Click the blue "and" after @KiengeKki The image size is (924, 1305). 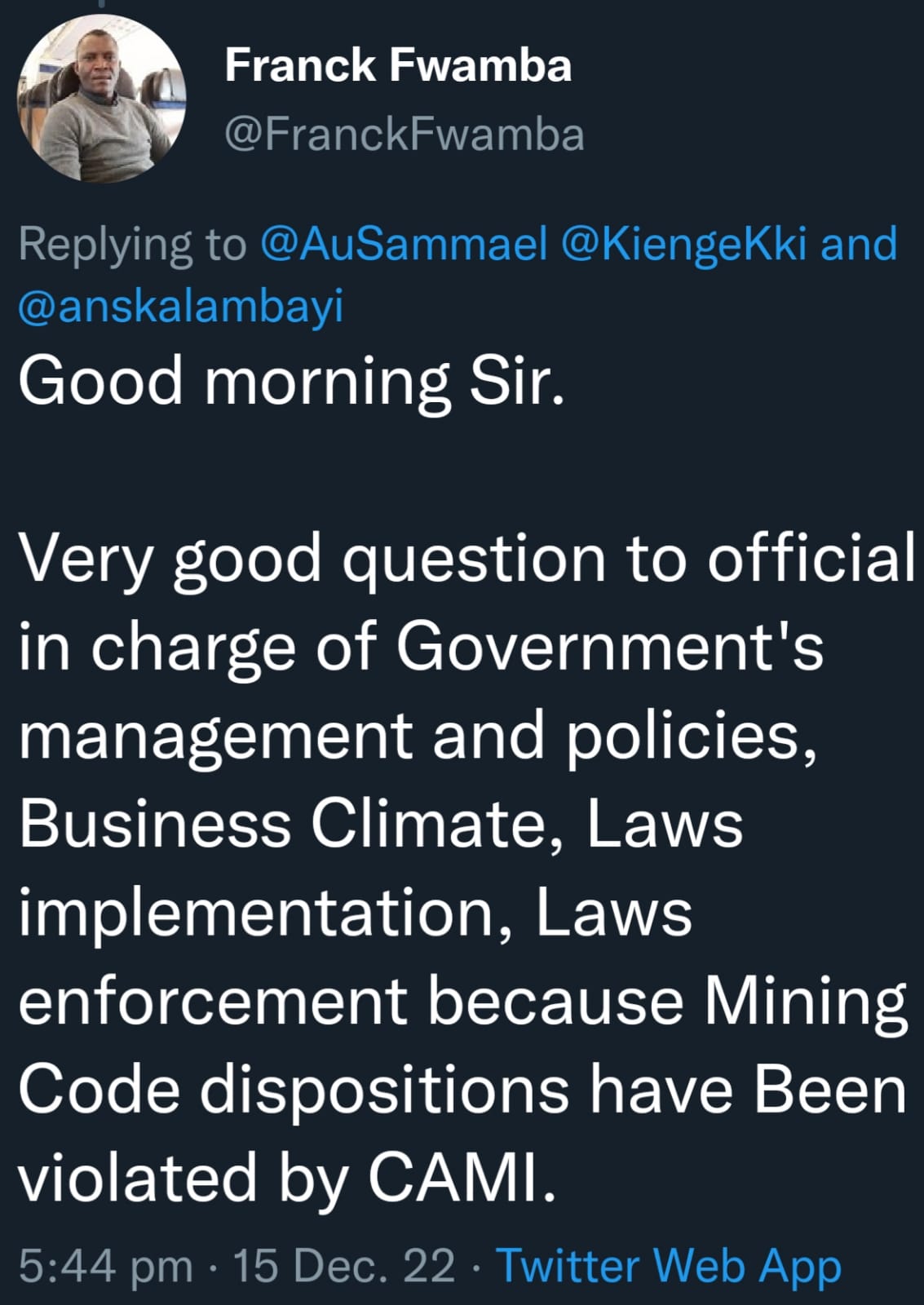(x=859, y=244)
